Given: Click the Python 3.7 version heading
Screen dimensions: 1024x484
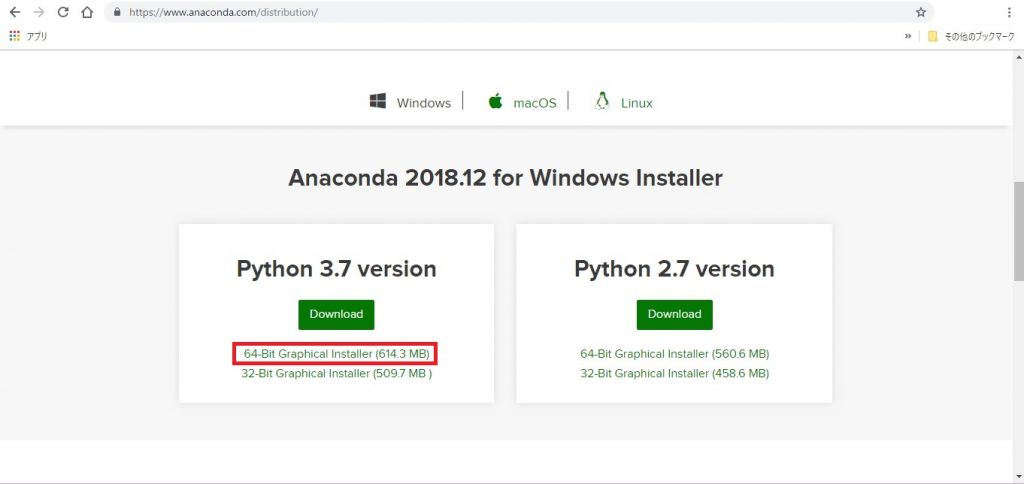Looking at the screenshot, I should (336, 269).
